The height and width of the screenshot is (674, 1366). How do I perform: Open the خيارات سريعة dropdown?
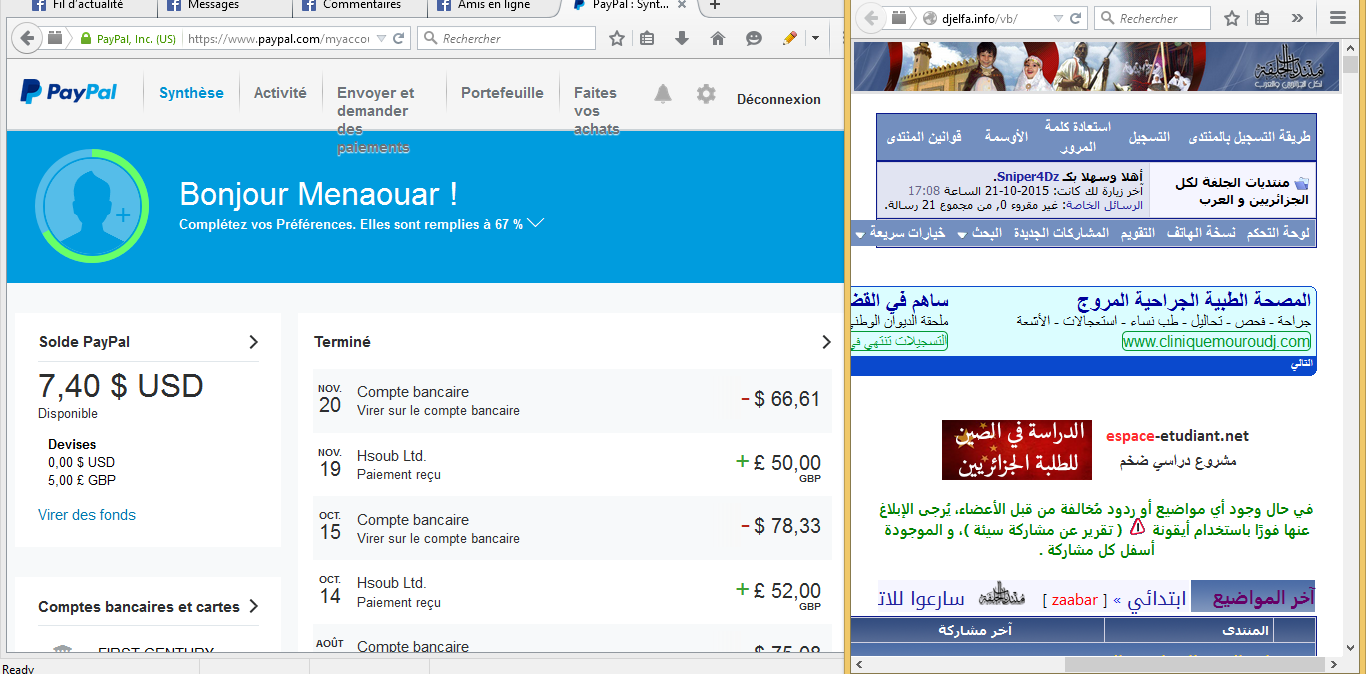[x=900, y=233]
